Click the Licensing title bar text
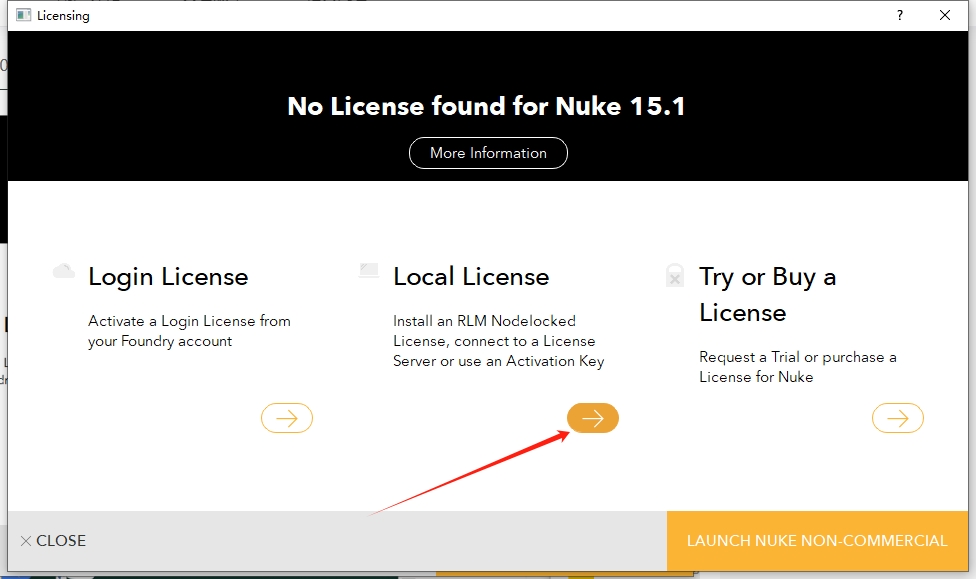The image size is (976, 579). [63, 15]
